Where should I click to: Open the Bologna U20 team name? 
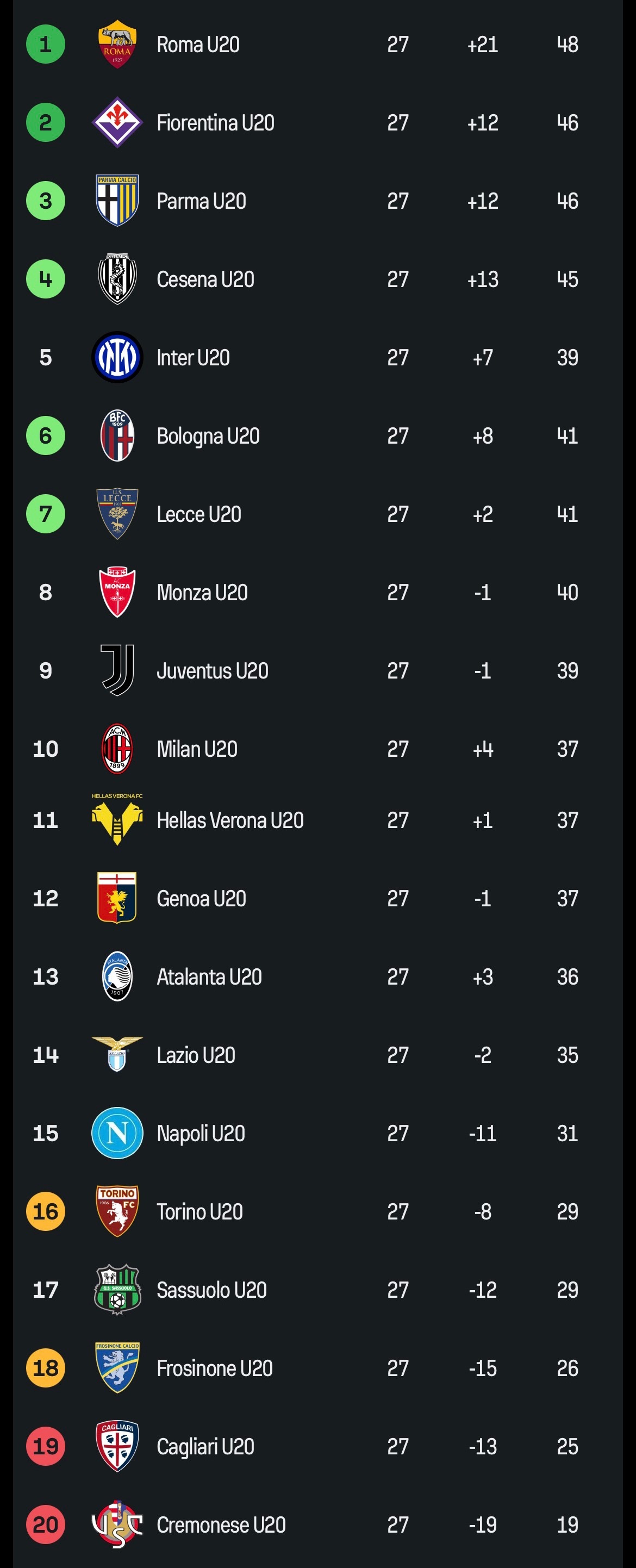coord(208,436)
